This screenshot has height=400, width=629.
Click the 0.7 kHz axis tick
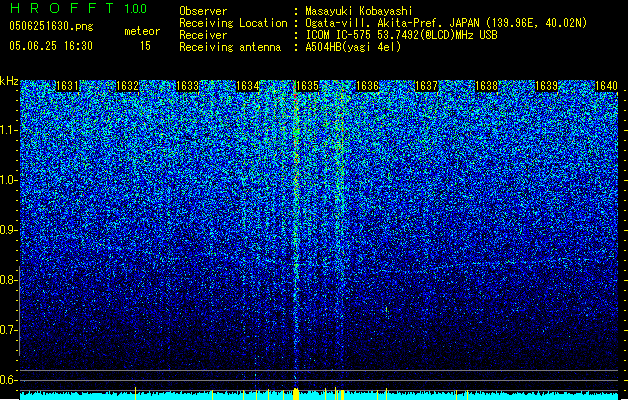(9, 330)
